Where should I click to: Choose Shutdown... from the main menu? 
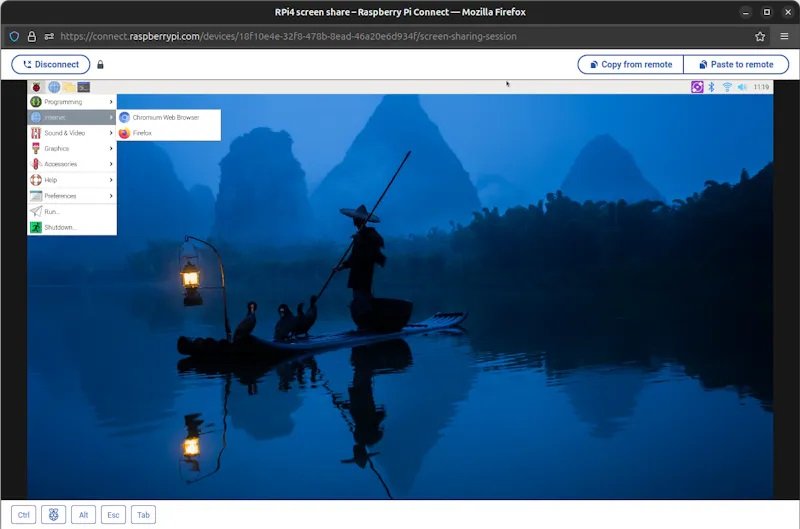(x=72, y=227)
